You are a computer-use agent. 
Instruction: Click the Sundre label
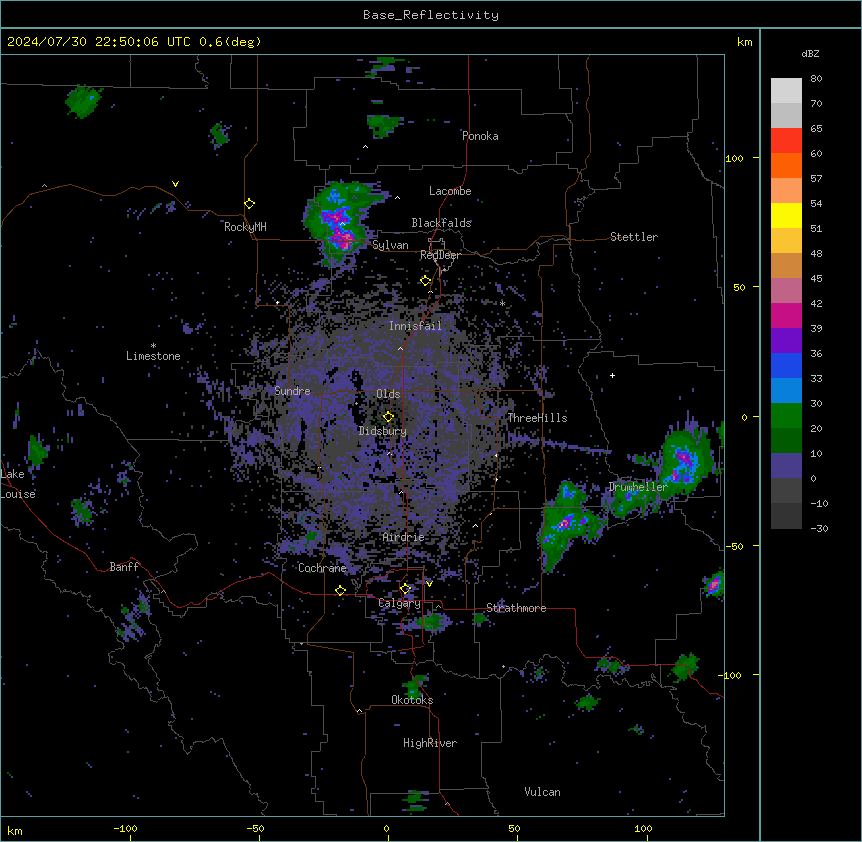pos(292,391)
